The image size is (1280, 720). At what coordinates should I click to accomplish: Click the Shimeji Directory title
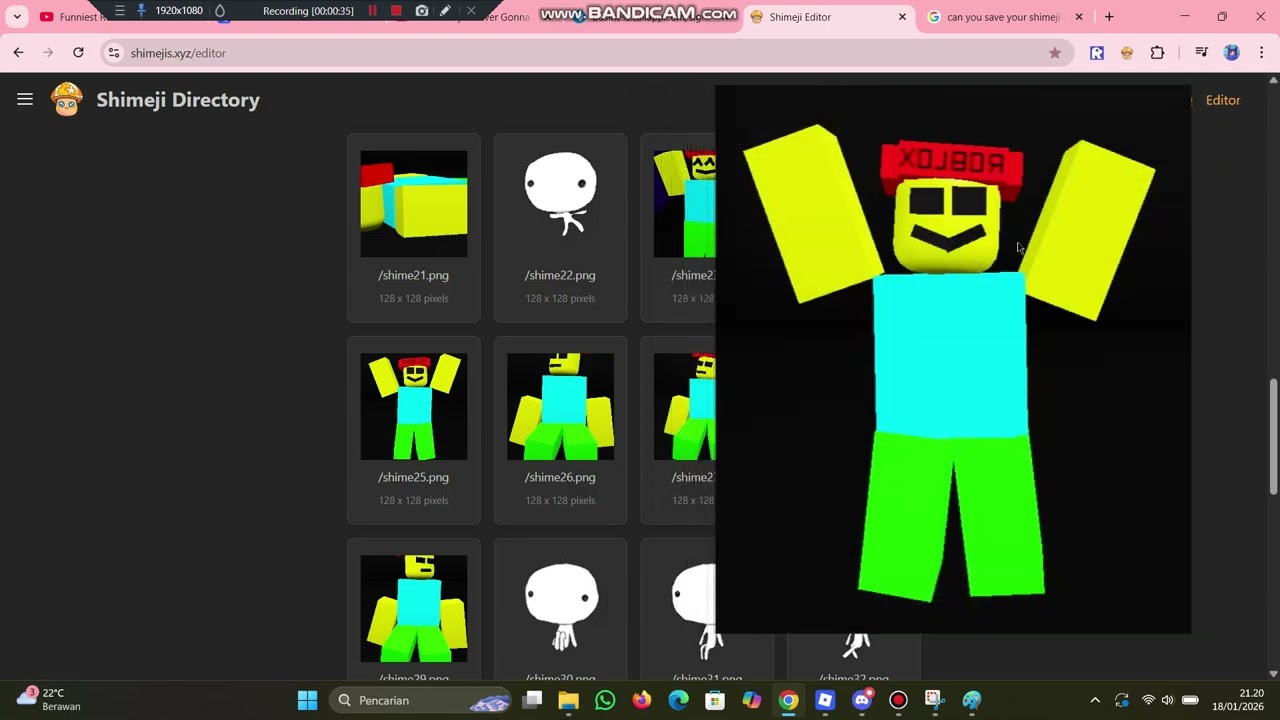(x=178, y=100)
